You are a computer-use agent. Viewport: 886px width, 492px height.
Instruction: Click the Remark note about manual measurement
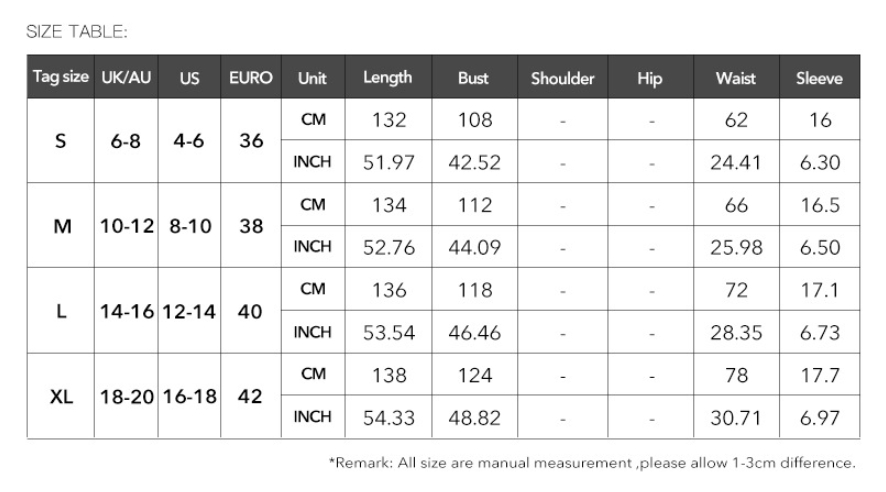pos(592,463)
